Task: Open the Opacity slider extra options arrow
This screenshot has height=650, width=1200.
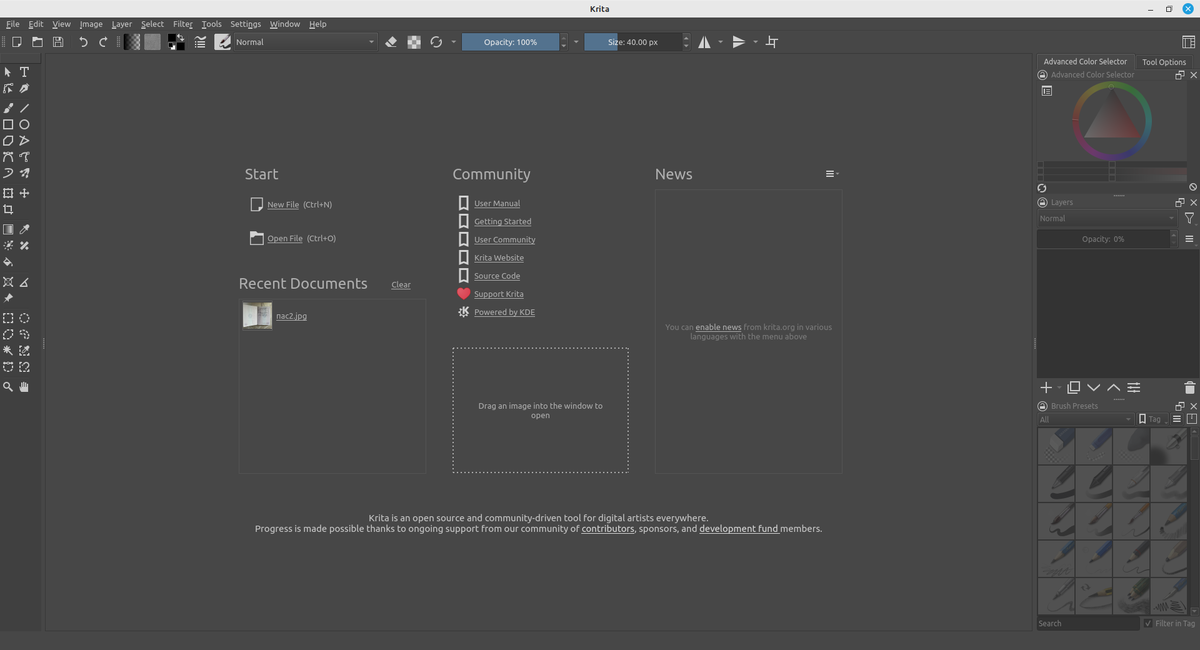Action: coord(576,42)
